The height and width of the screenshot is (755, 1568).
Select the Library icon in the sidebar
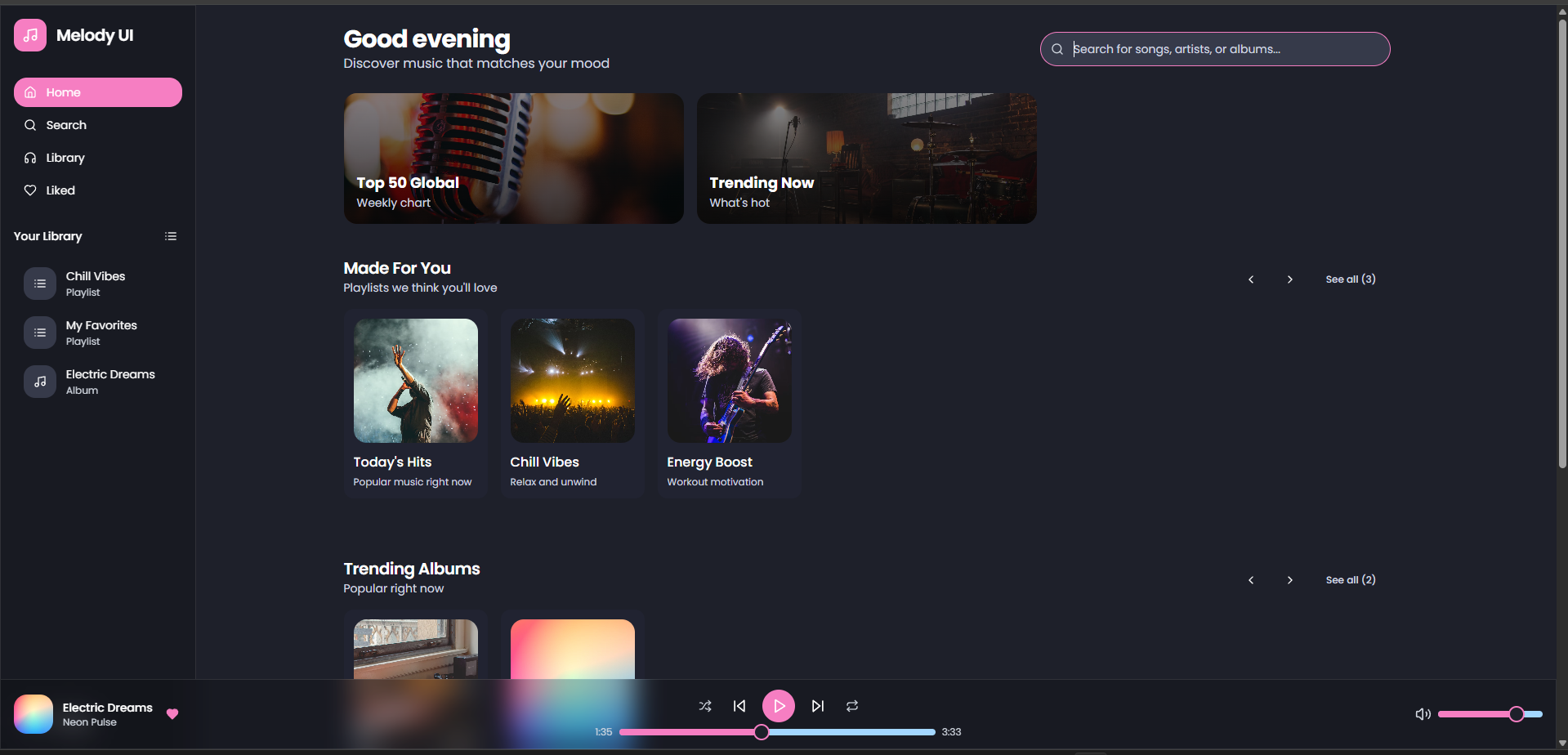click(x=30, y=158)
